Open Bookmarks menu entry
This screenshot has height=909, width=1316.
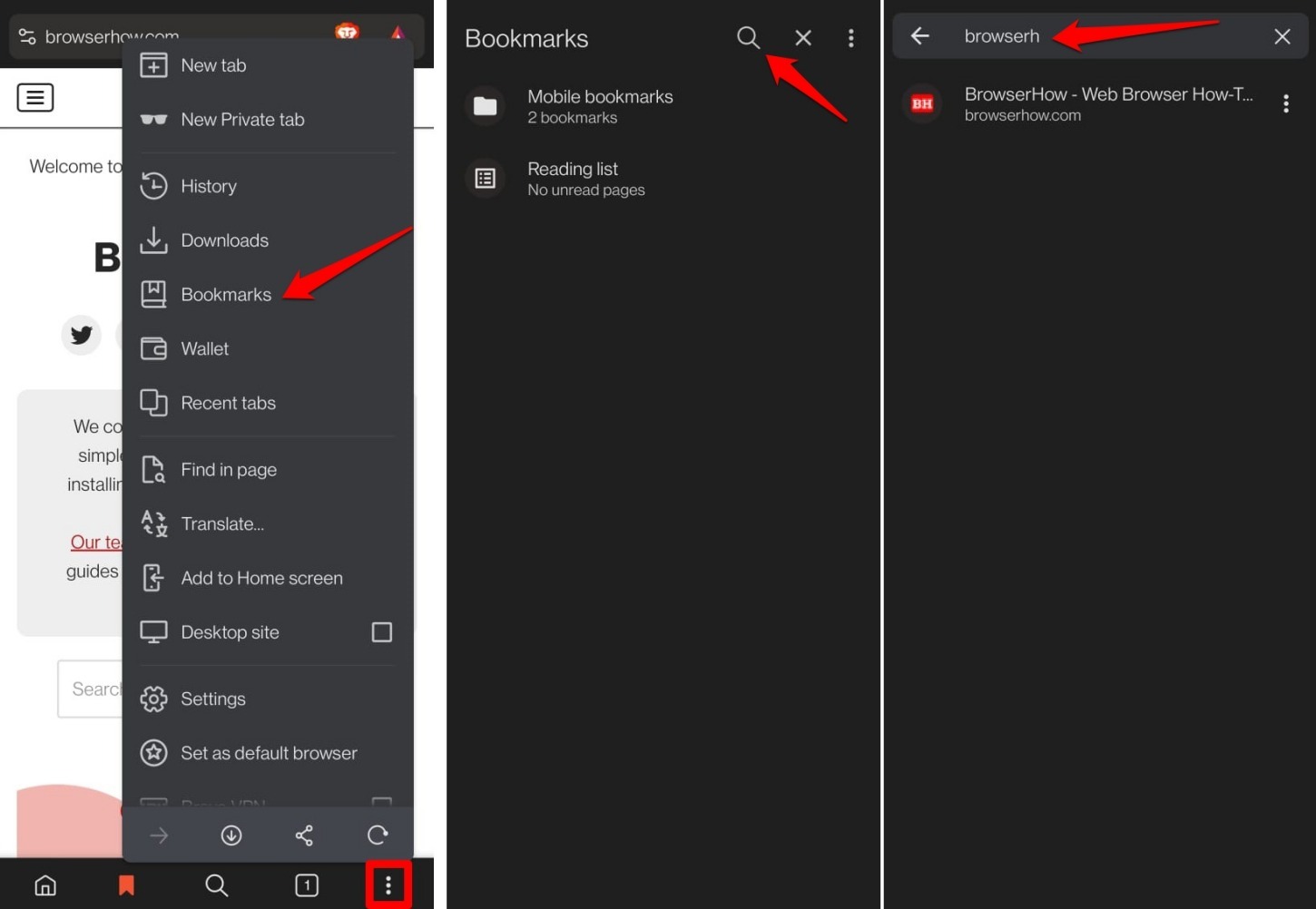click(x=268, y=295)
